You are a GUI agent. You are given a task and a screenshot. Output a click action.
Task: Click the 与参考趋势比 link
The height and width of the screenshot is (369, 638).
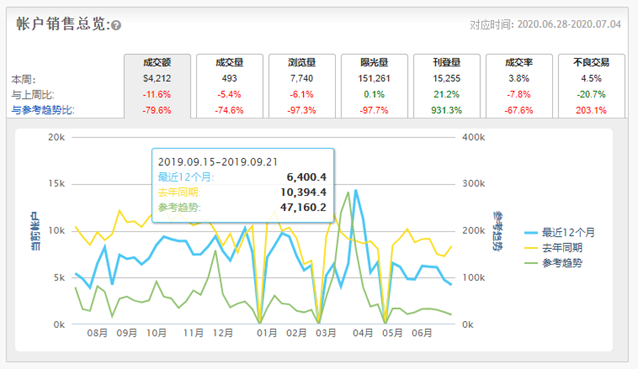pyautogui.click(x=43, y=110)
